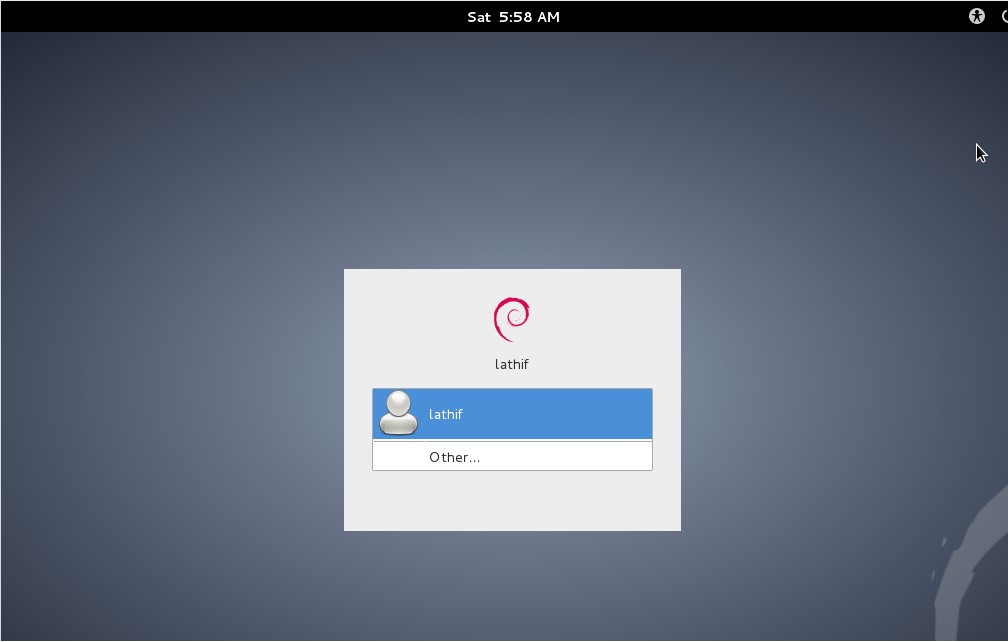Click the lathif user avatar icon
Screen dimensions: 1008x642
click(399, 413)
